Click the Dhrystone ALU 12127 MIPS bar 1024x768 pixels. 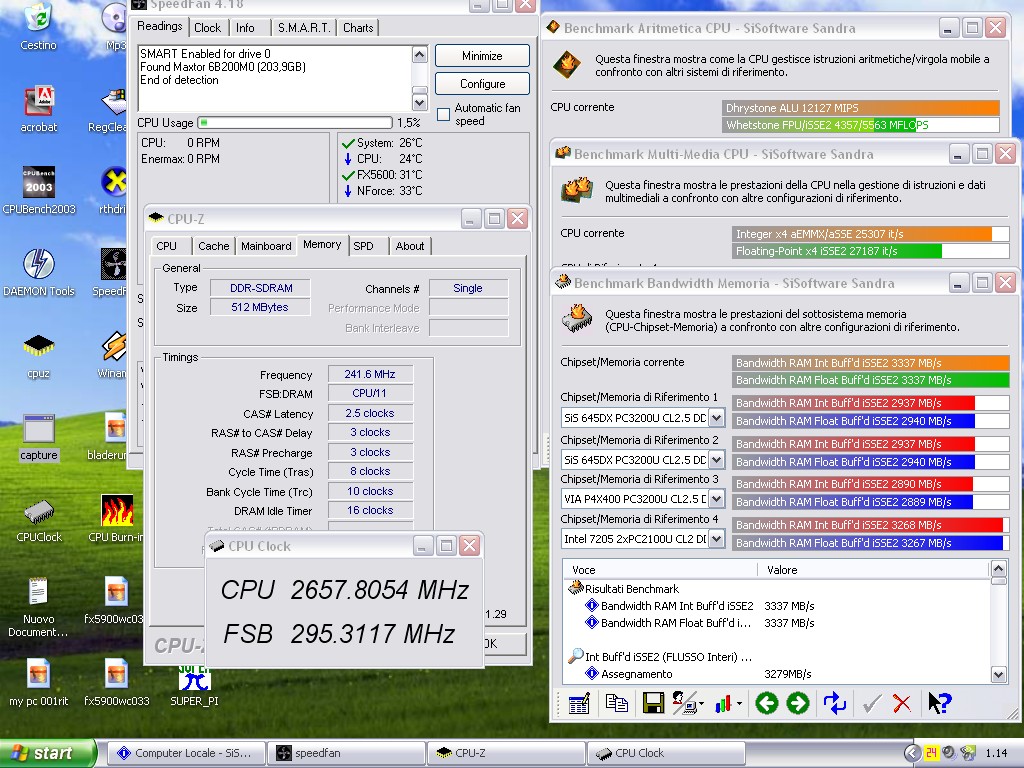pyautogui.click(x=861, y=108)
